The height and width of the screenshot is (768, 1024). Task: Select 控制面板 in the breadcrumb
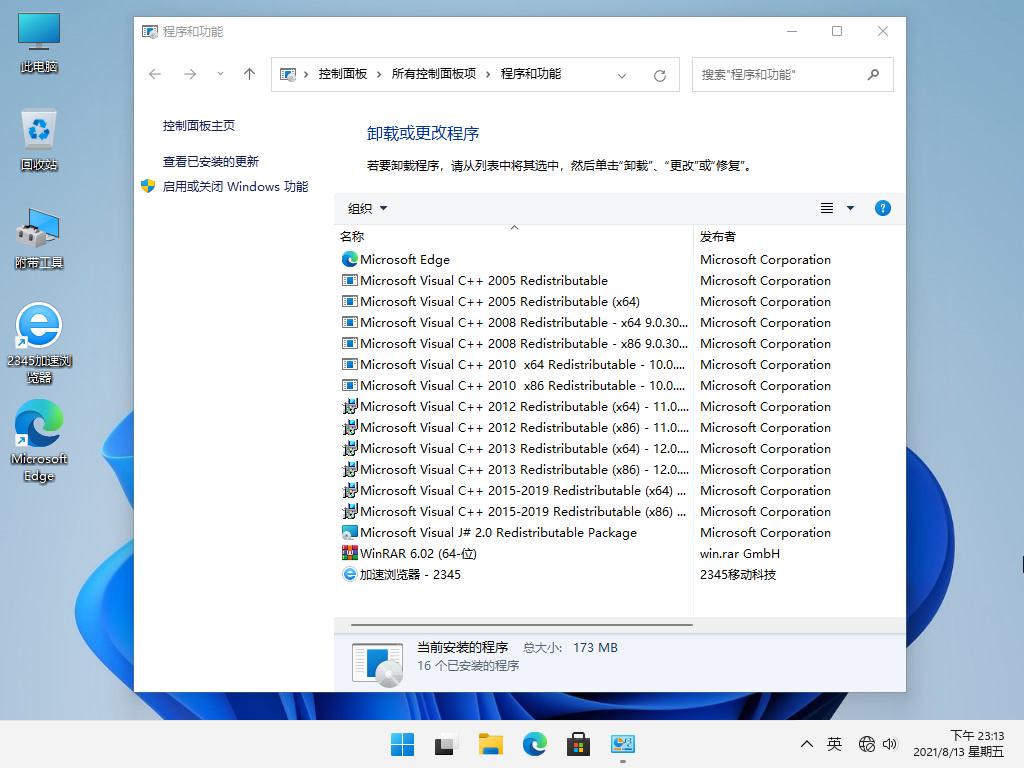tap(343, 74)
